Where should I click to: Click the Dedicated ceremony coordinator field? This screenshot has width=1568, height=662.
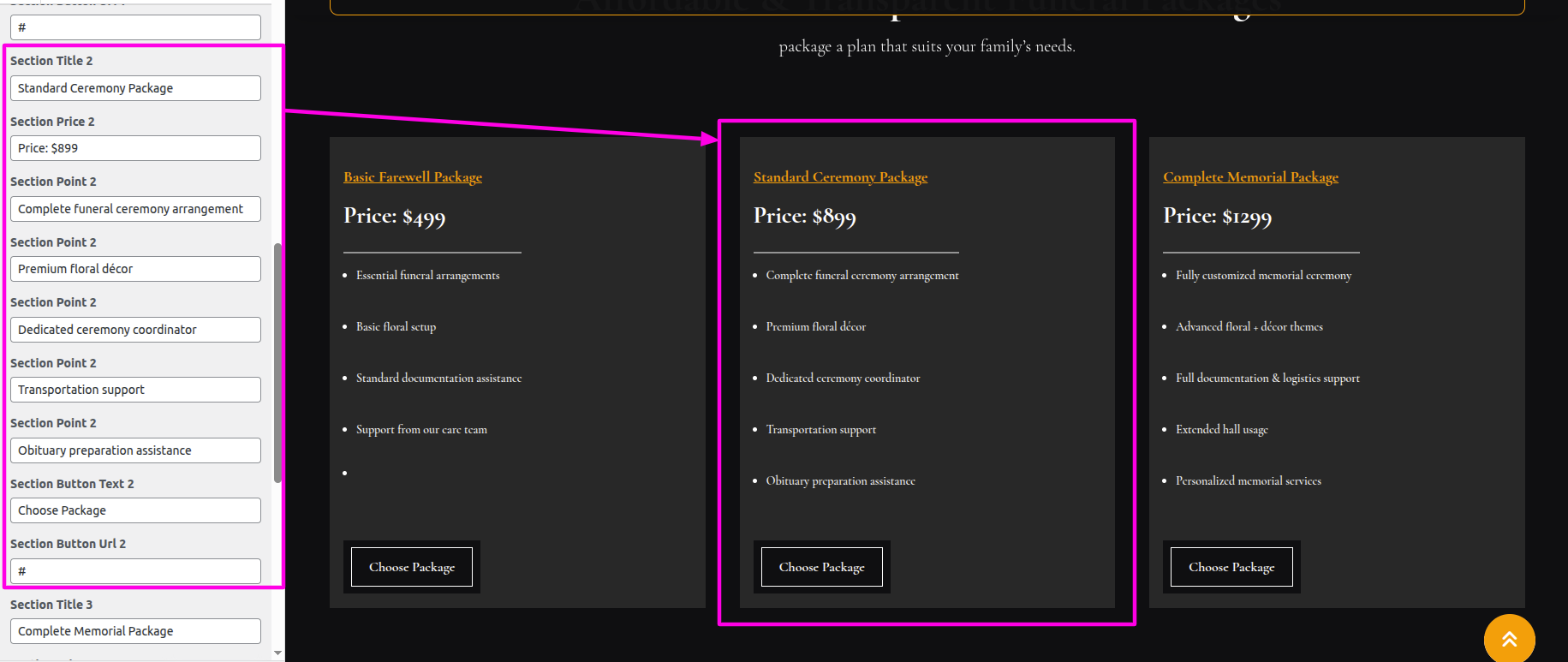[135, 330]
